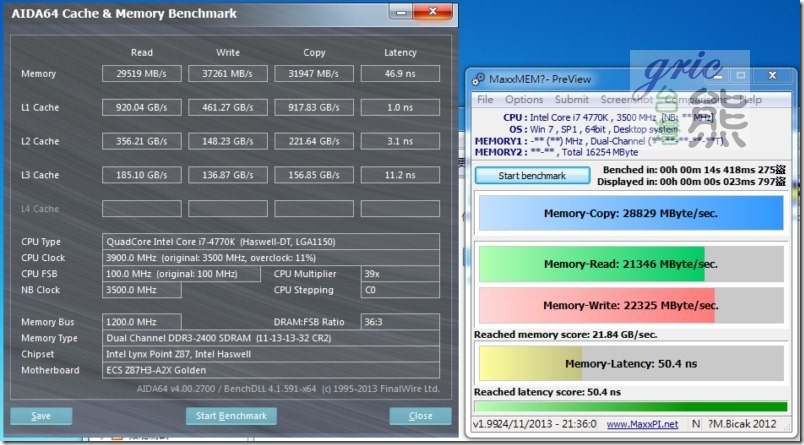Select L3 Cache Read 185.10 GB/s
The width and height of the screenshot is (804, 445).
[142, 175]
